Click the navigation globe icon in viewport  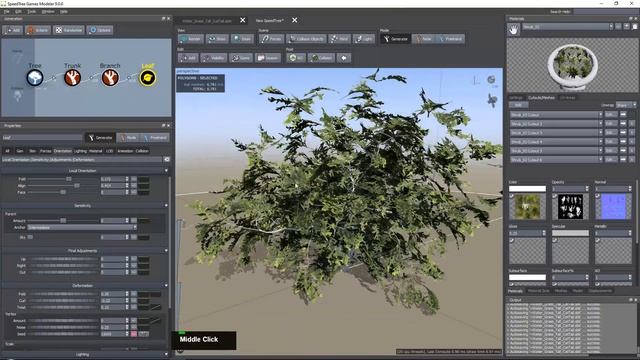point(491,80)
